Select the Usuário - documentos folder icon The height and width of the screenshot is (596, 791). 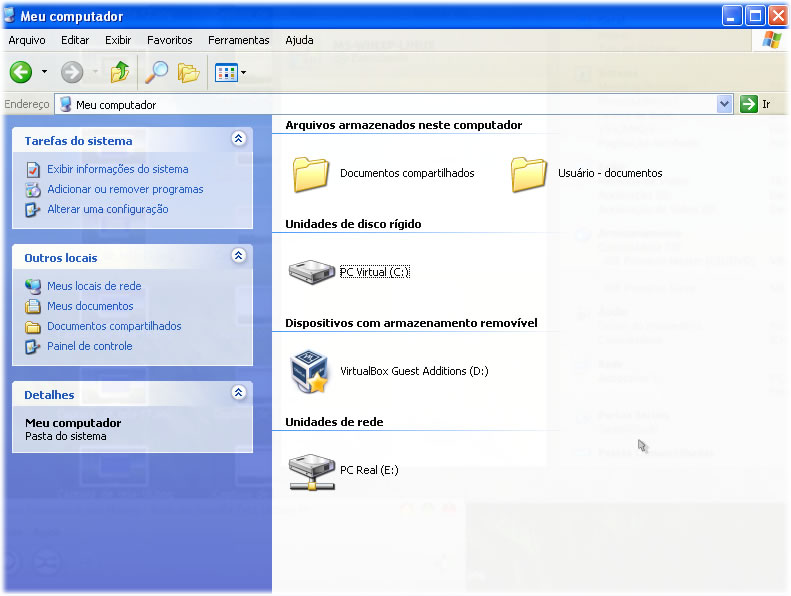(x=528, y=174)
